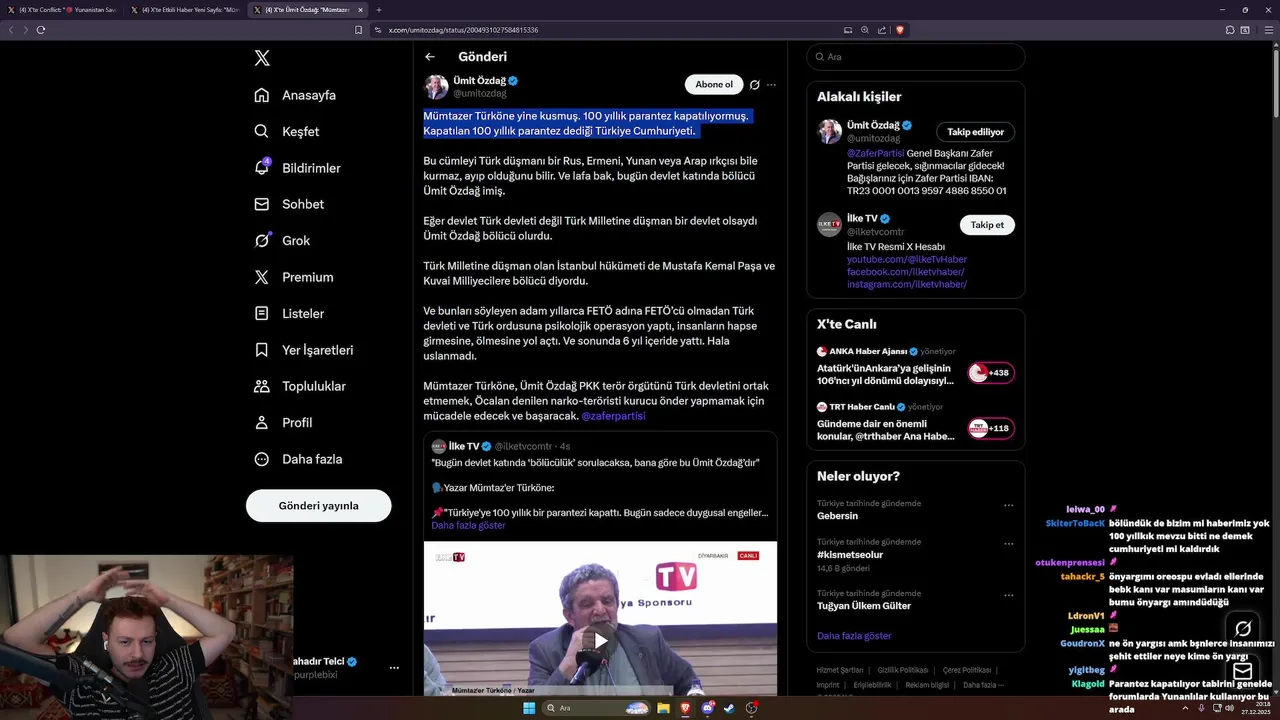
Task: Click Abone ol subscribe button
Action: coord(714,85)
